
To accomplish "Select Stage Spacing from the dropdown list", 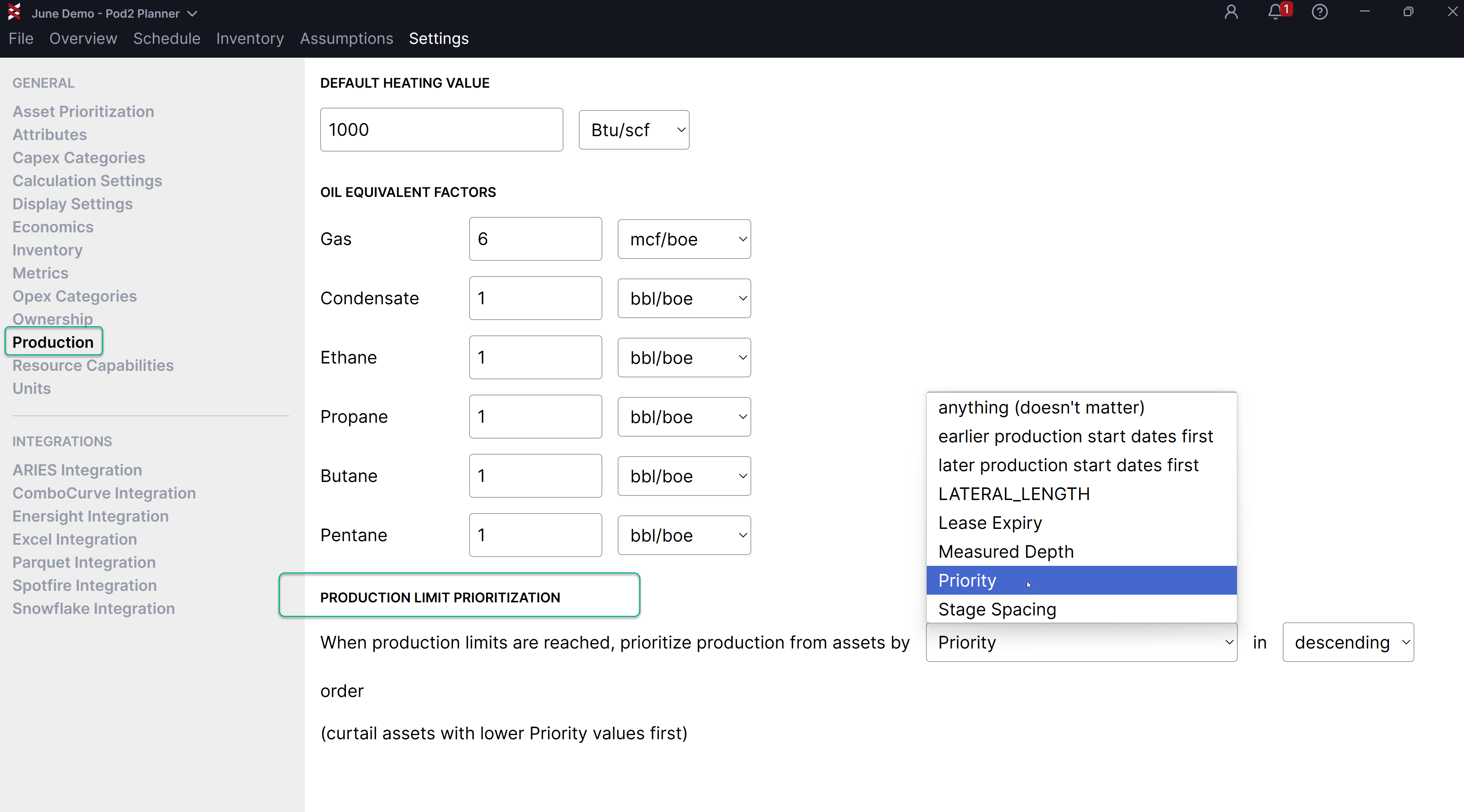I will pos(997,609).
